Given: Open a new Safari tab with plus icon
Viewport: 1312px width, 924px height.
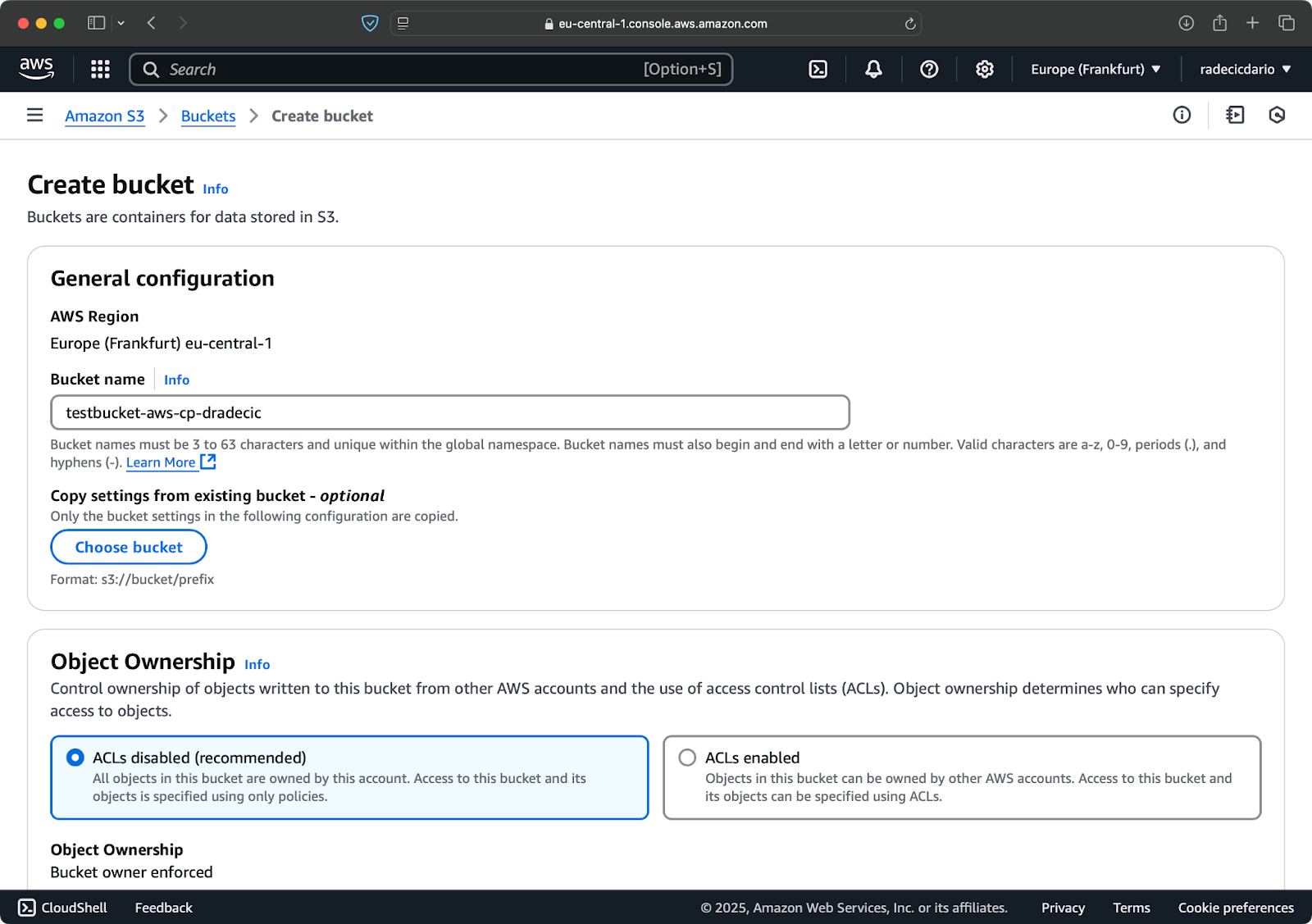Looking at the screenshot, I should pos(1252,23).
